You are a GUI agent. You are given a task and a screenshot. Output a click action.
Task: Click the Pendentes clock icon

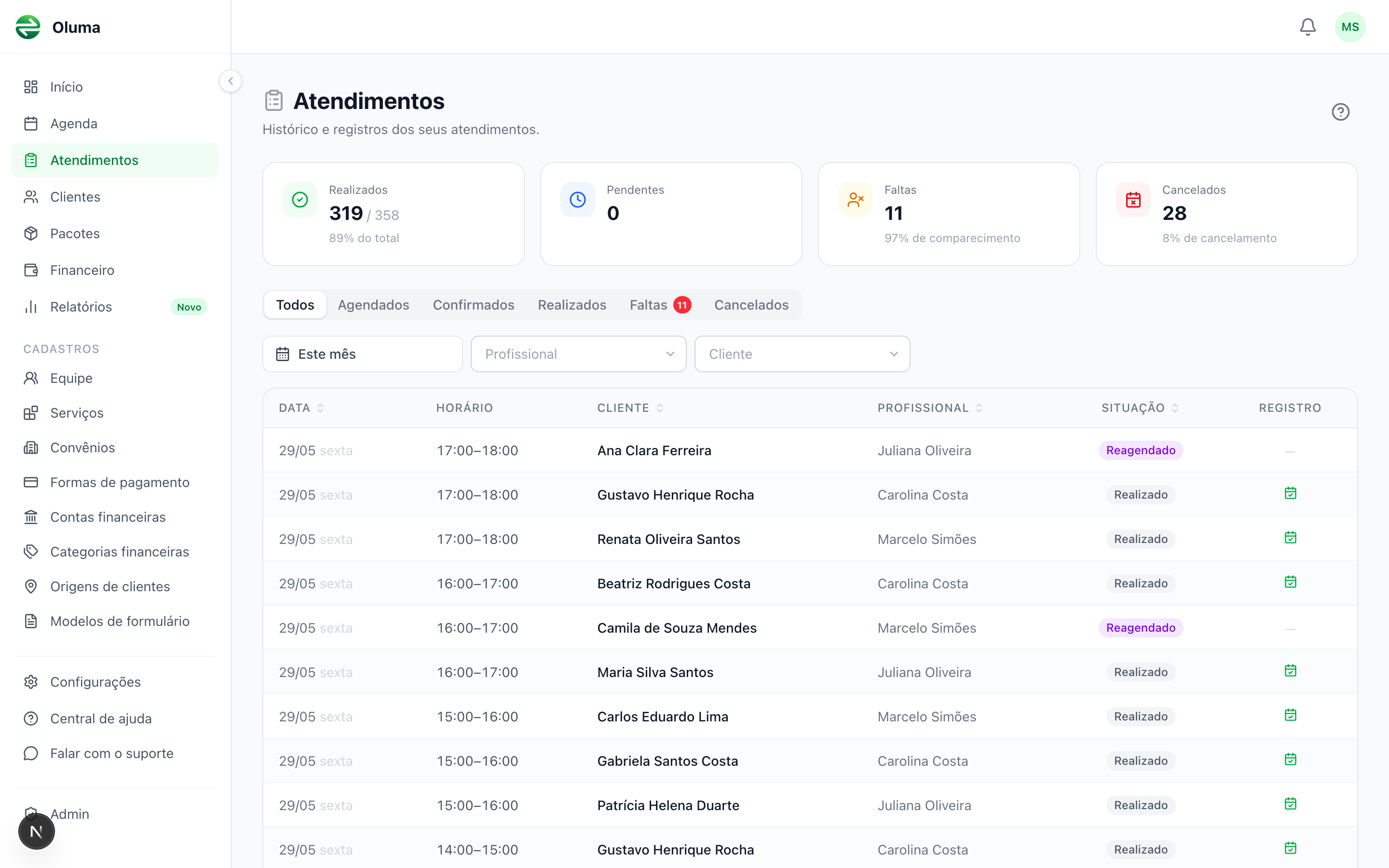click(x=577, y=200)
